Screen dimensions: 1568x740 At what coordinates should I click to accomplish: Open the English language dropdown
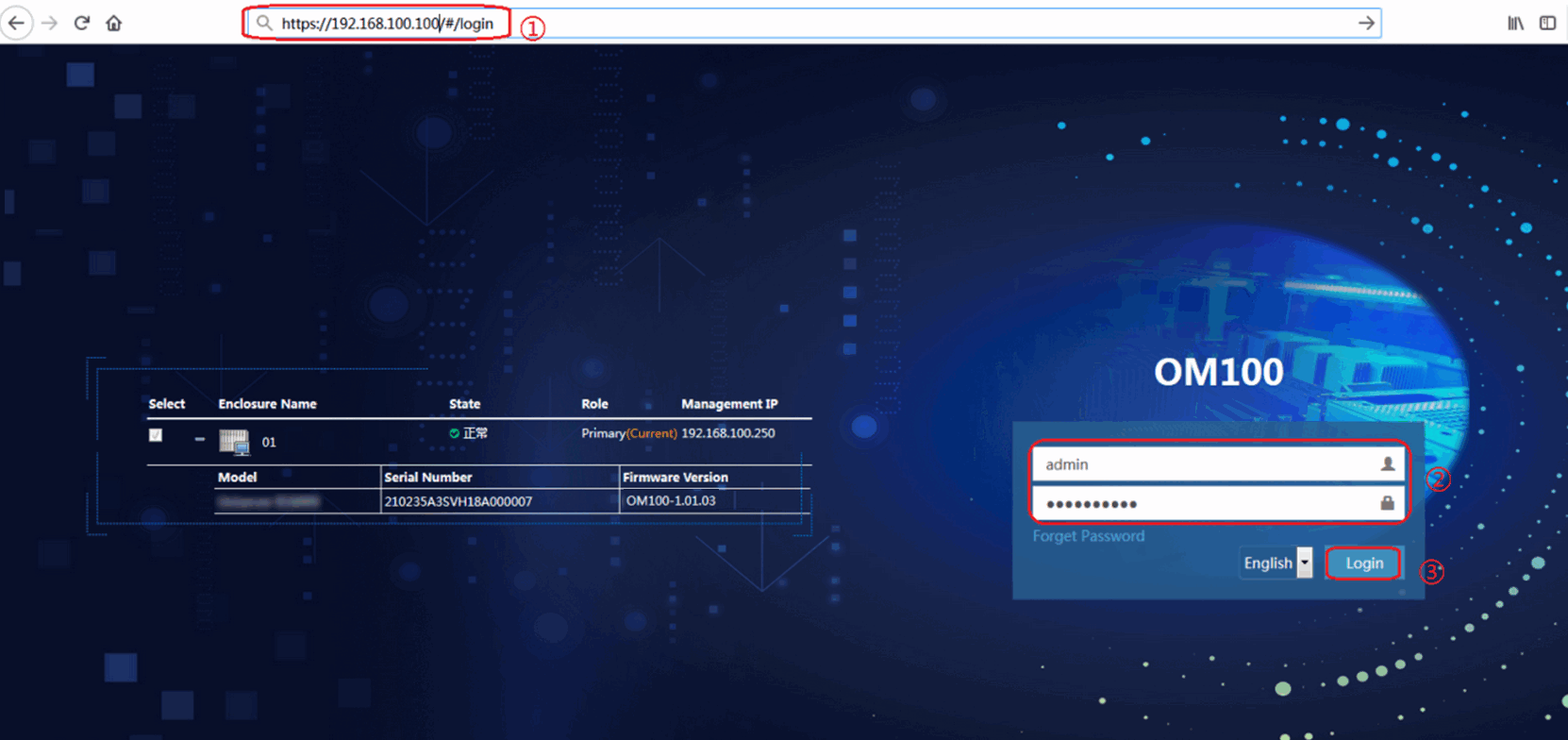click(1276, 563)
